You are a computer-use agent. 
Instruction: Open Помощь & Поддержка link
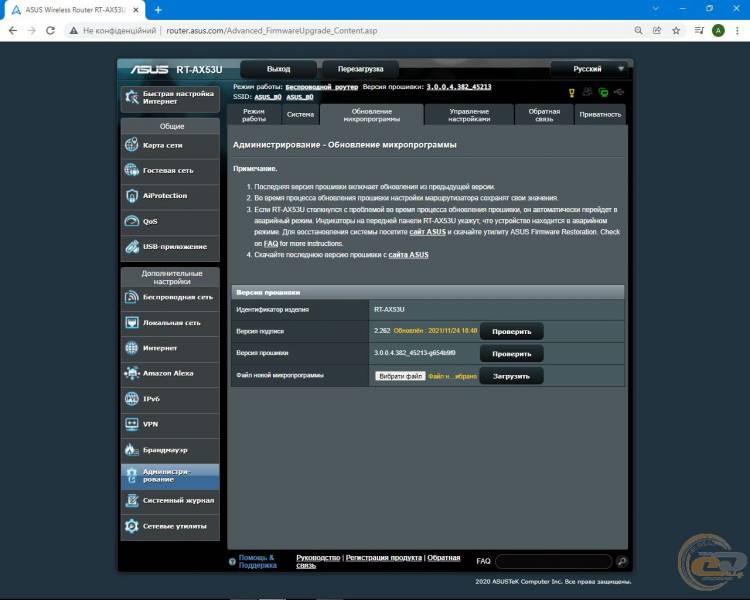(257, 562)
